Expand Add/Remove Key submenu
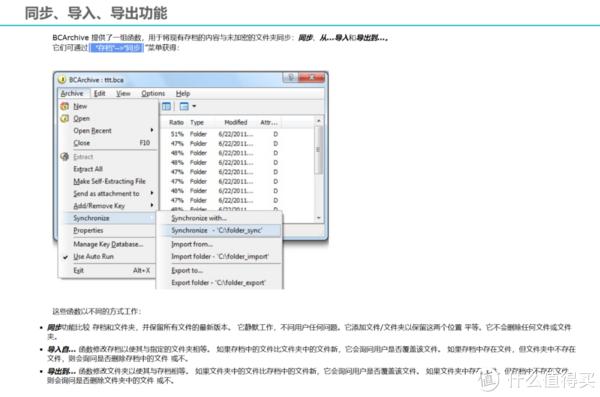The width and height of the screenshot is (600, 397). 108,206
